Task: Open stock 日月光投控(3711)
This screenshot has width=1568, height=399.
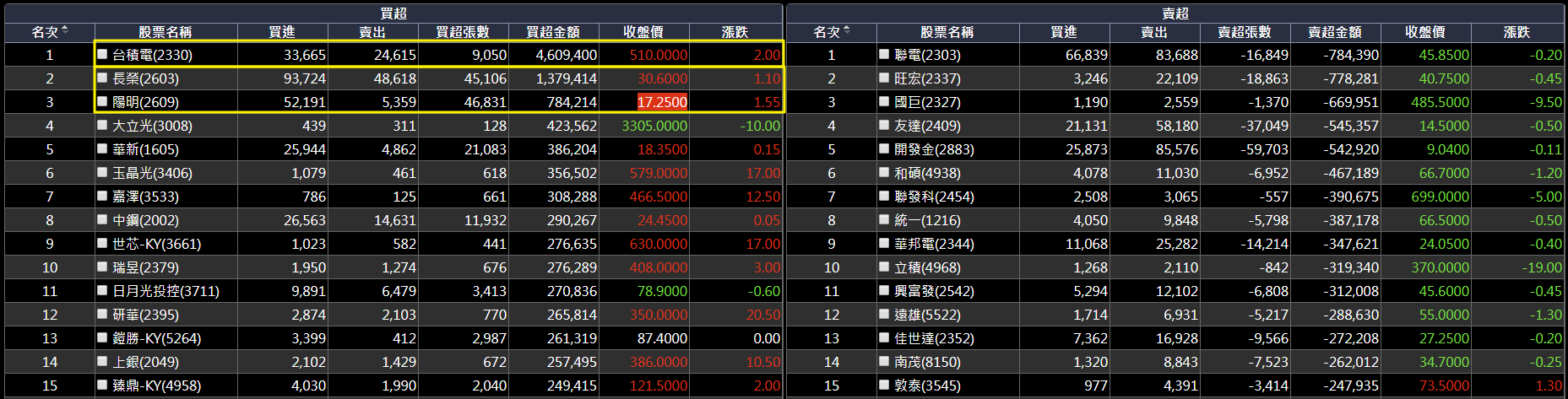Action: point(165,291)
